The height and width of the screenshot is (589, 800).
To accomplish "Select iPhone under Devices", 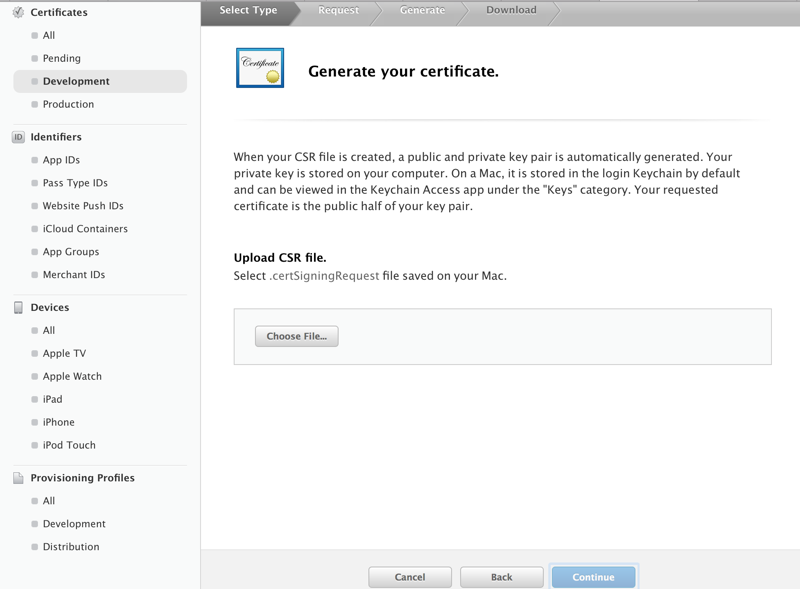I will pyautogui.click(x=58, y=422).
